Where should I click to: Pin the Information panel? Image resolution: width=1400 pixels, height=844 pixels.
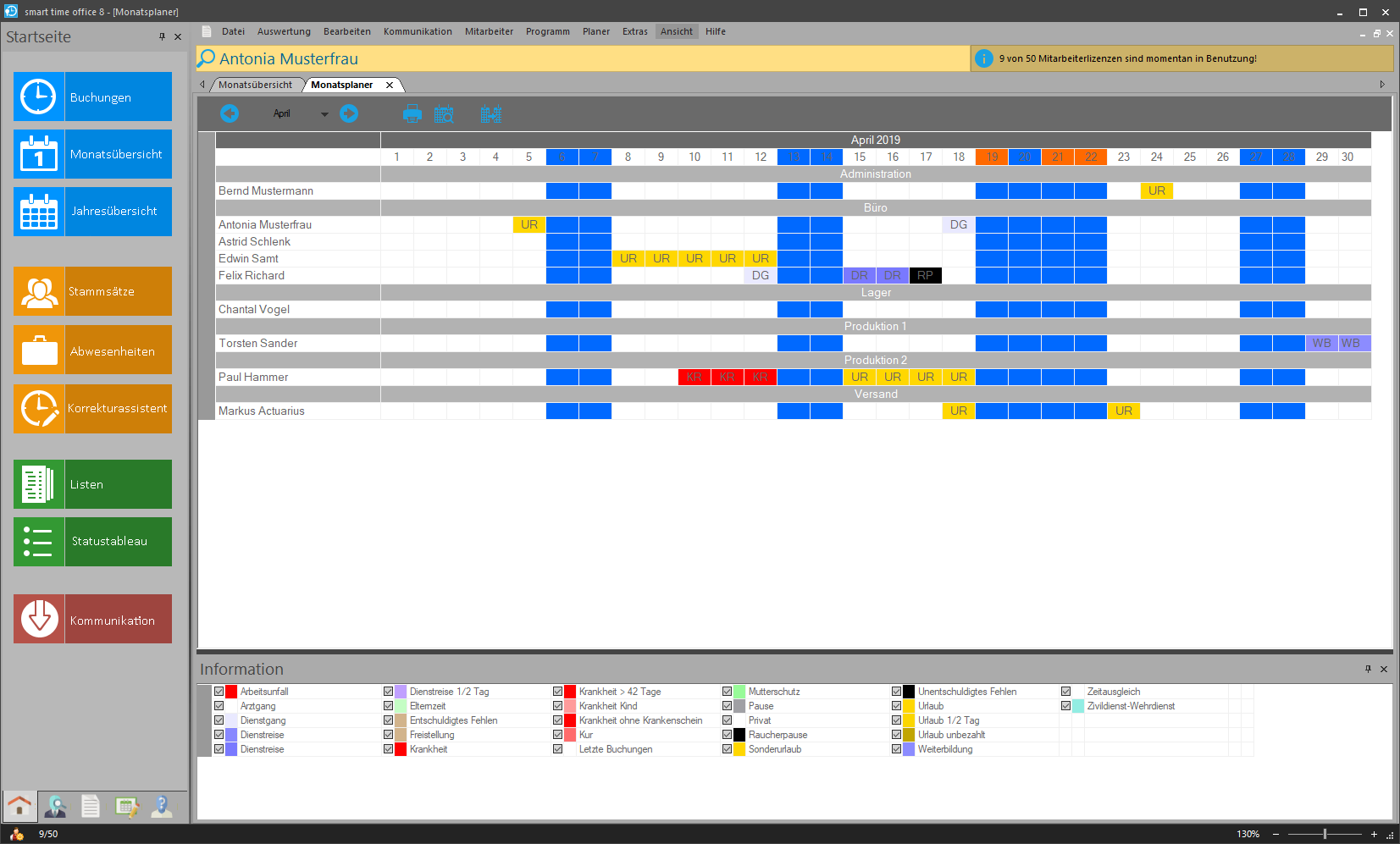point(1368,669)
